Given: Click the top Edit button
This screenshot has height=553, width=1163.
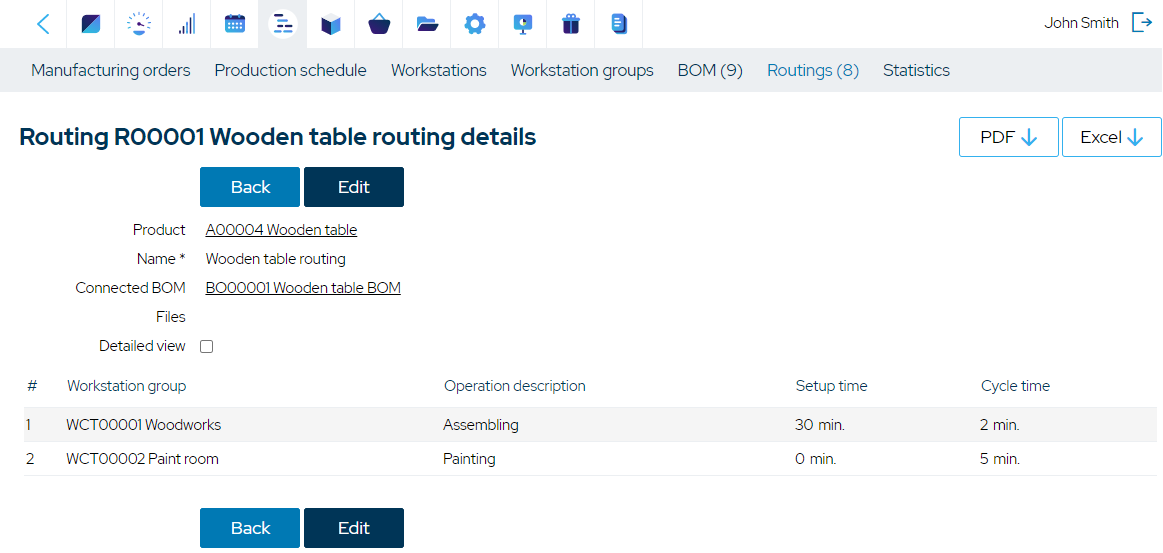Looking at the screenshot, I should pyautogui.click(x=354, y=187).
